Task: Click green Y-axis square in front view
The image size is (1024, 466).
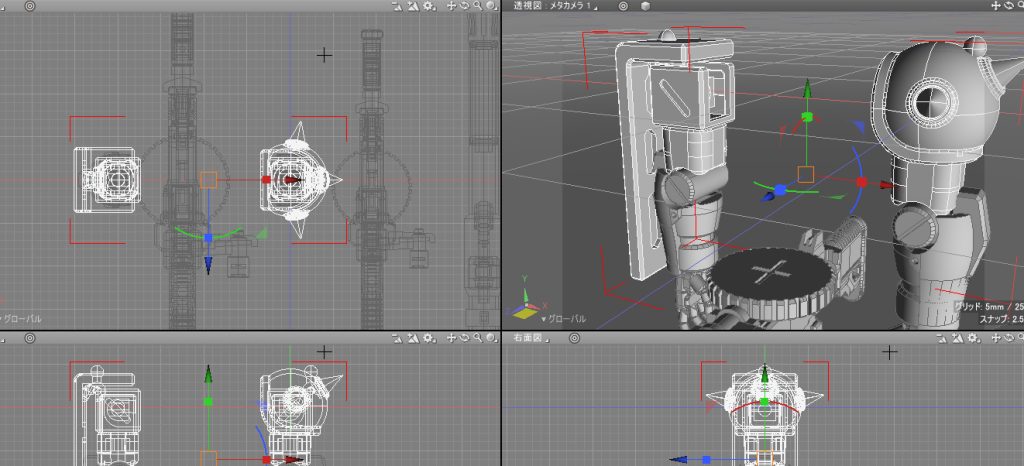Action: pos(208,401)
